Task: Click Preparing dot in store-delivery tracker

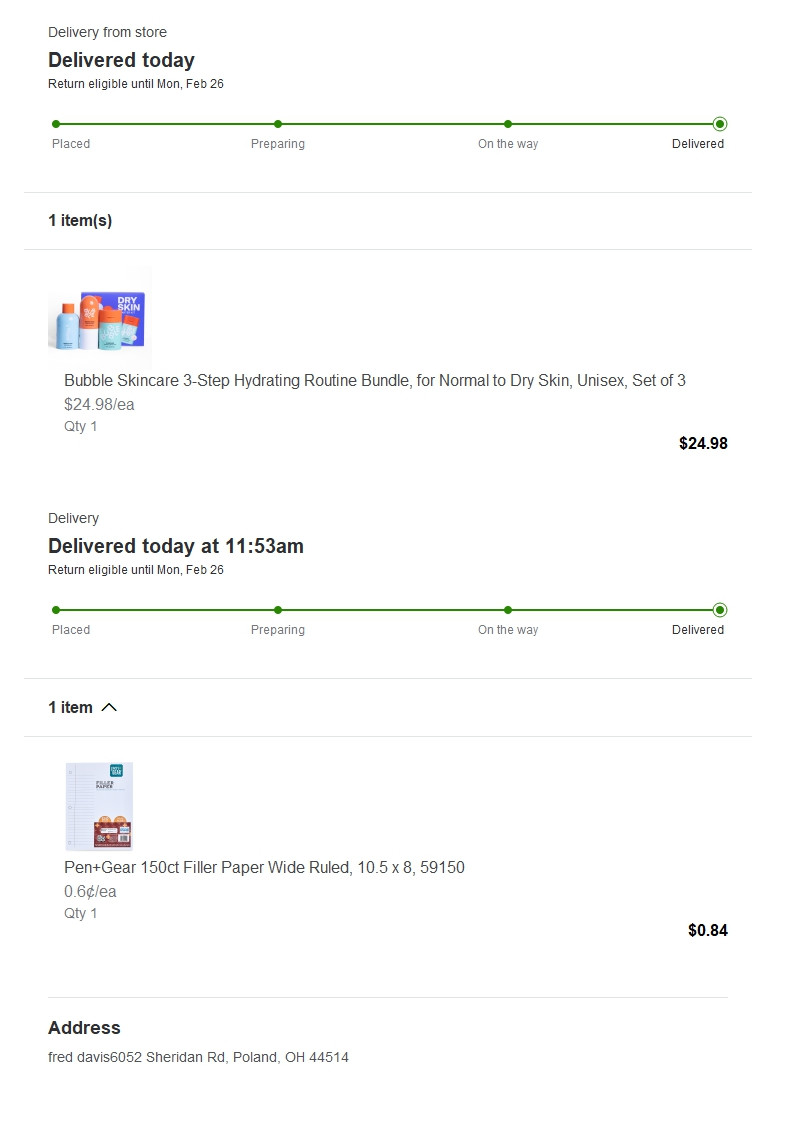Action: click(278, 124)
